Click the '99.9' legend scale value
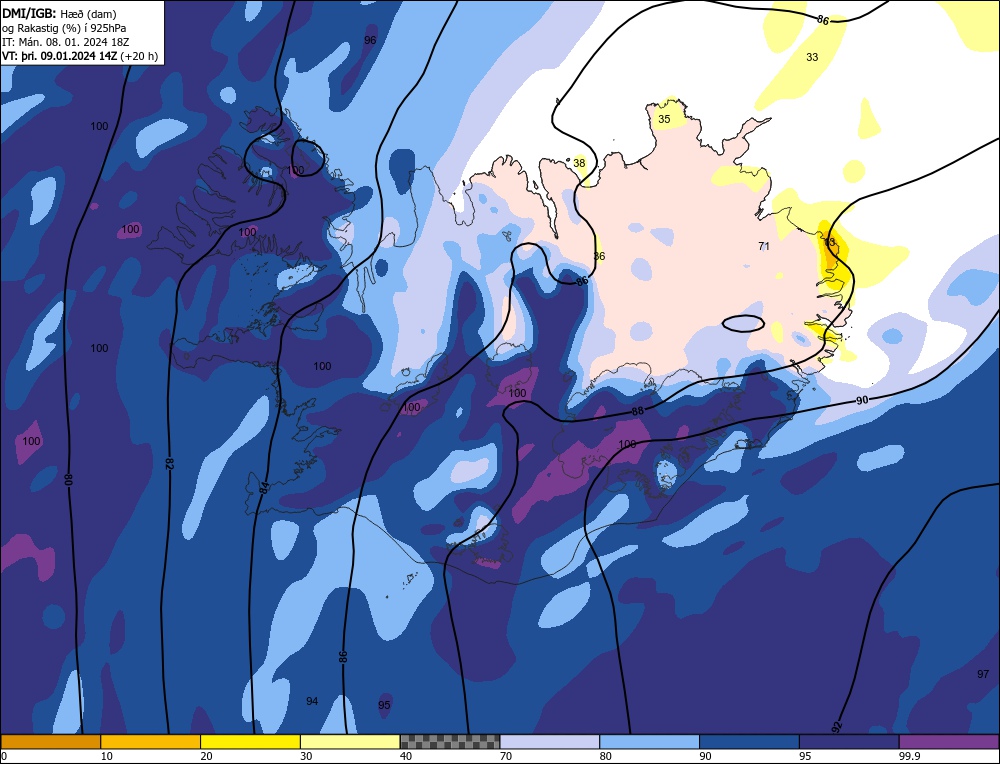 [907, 756]
